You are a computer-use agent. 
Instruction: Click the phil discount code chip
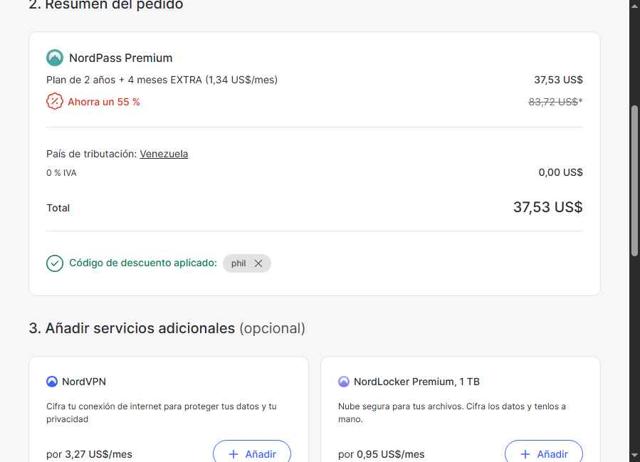247,263
